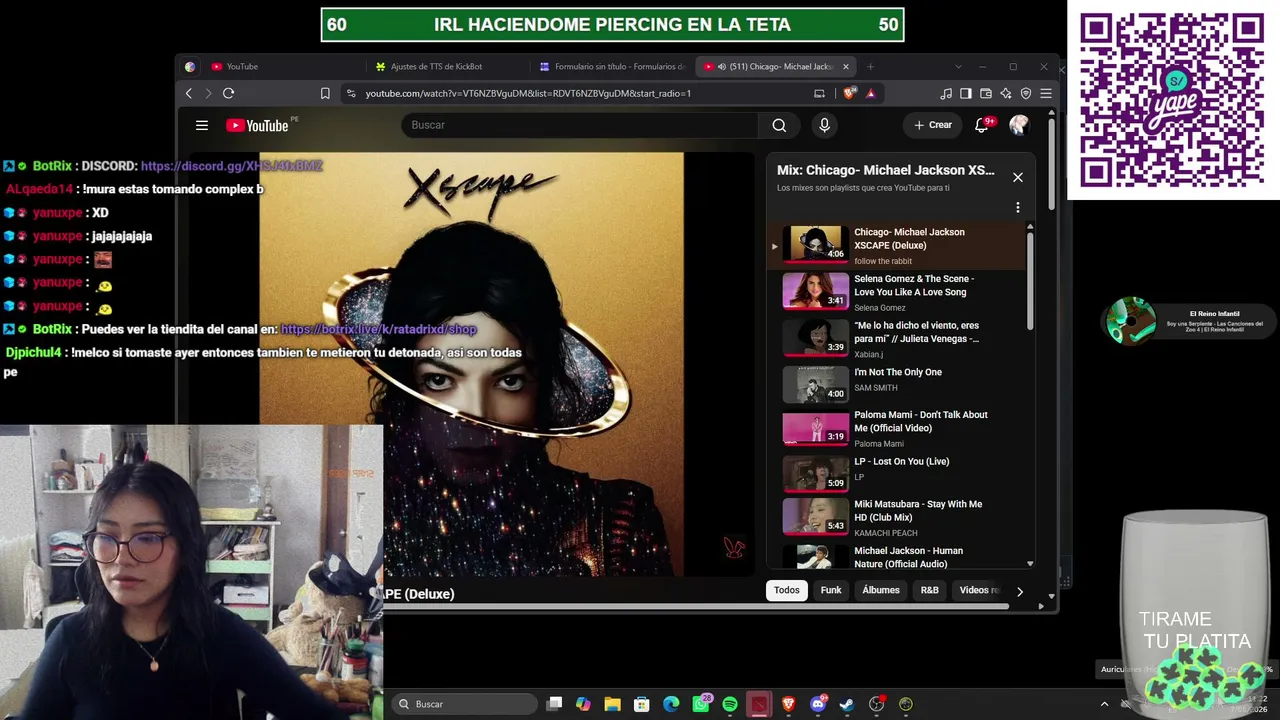The width and height of the screenshot is (1280, 720).
Task: Switch to the first YouTube tab
Action: [283, 67]
